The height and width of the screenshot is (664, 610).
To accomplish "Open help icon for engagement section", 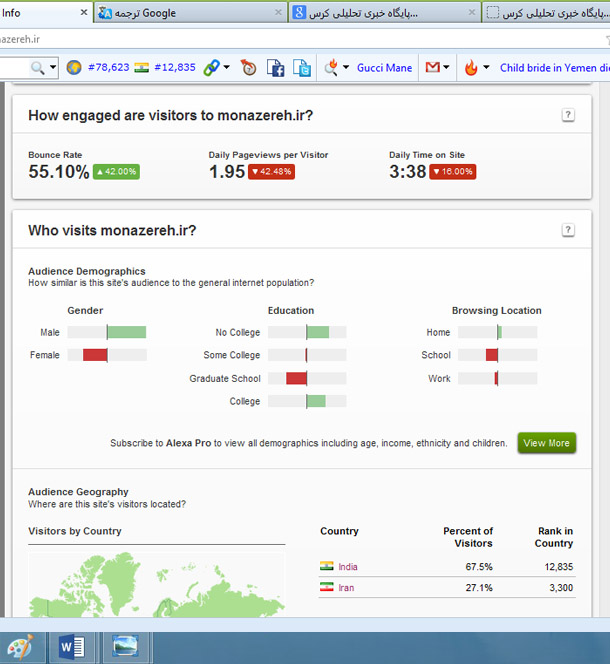I will pos(568,115).
